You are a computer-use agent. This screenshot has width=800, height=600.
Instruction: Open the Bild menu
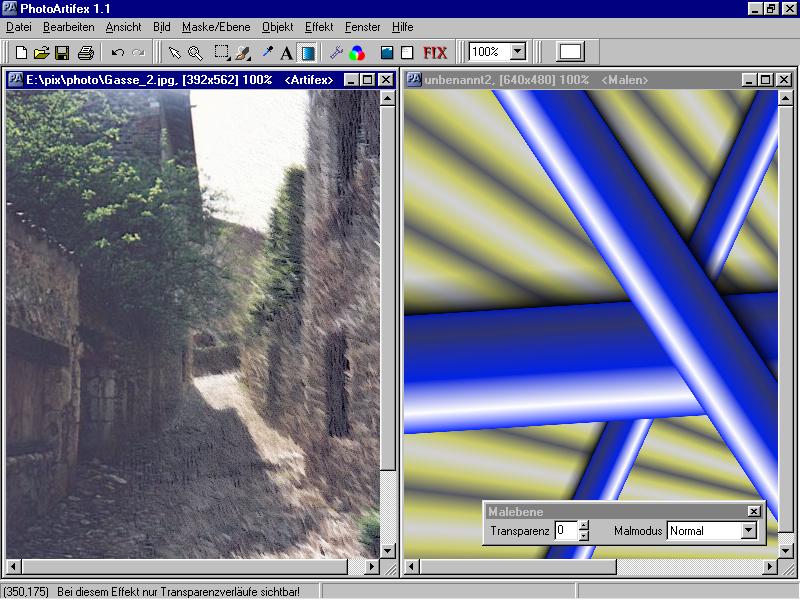tap(162, 27)
